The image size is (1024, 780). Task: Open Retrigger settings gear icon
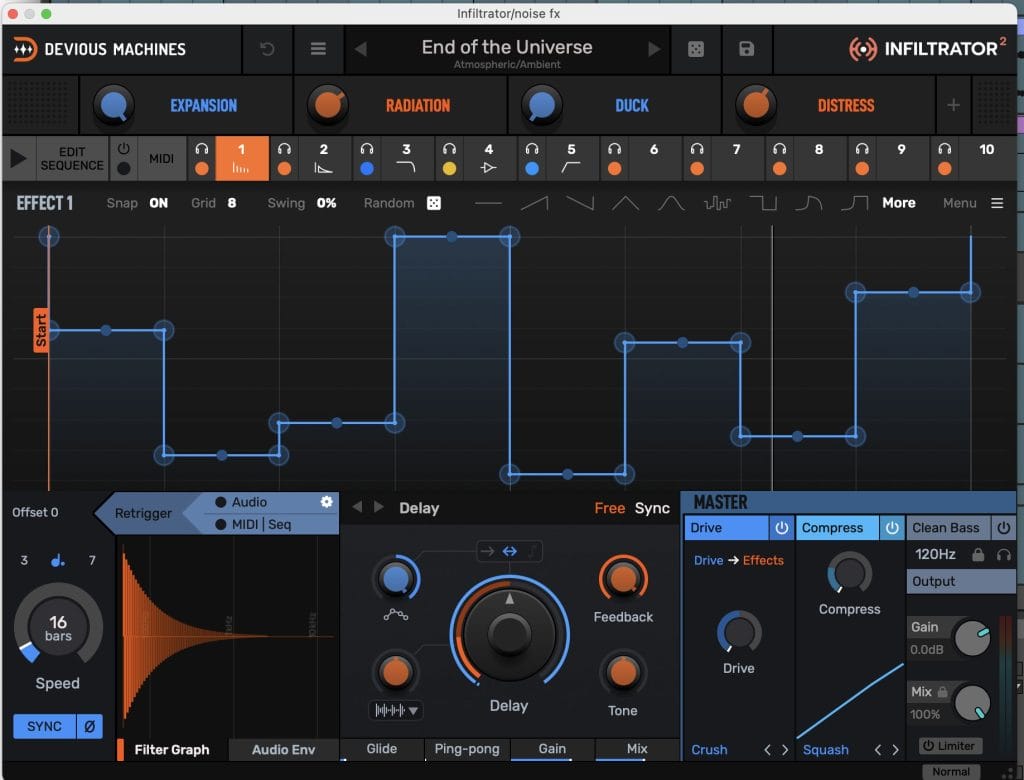(326, 502)
